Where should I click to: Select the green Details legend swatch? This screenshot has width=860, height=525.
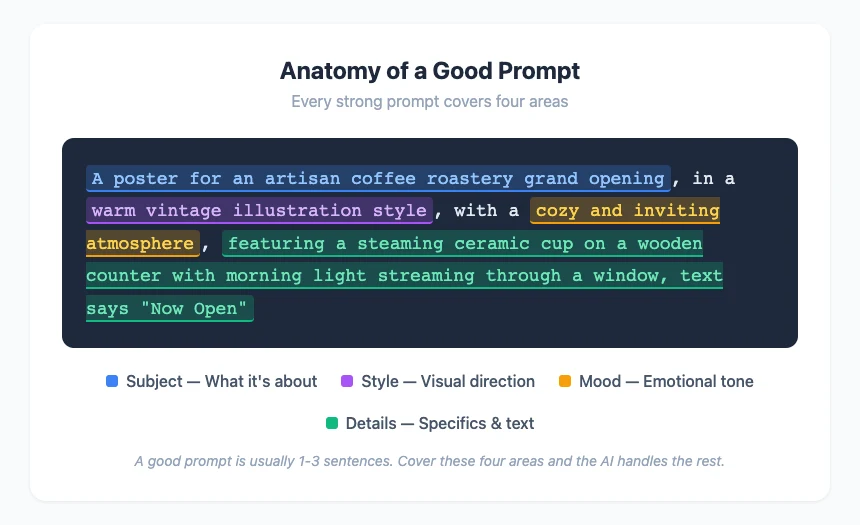pyautogui.click(x=332, y=423)
